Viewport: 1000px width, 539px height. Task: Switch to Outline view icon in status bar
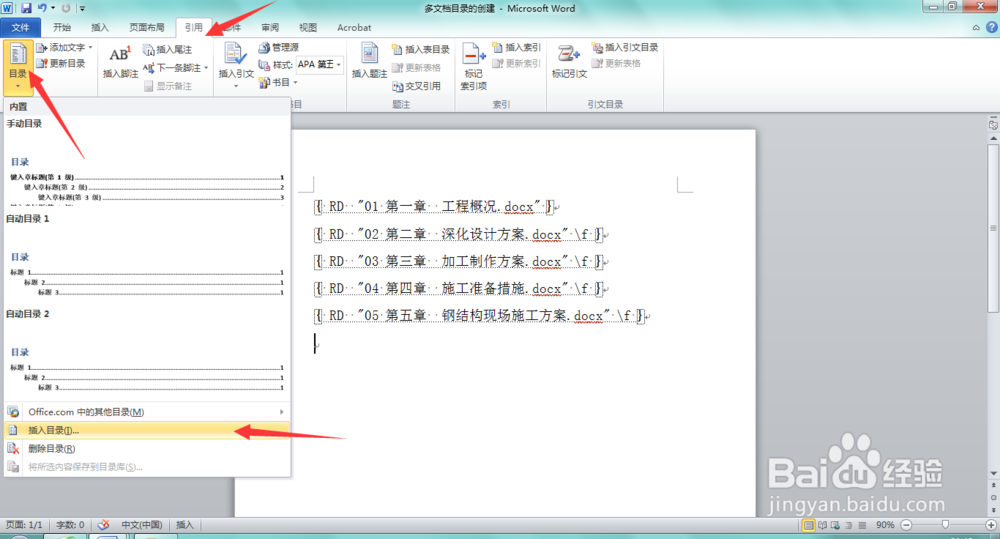[848, 525]
